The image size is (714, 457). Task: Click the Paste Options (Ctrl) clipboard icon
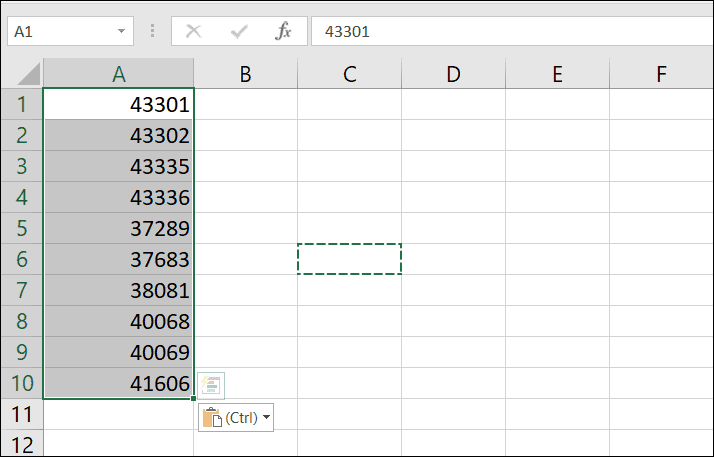point(211,418)
